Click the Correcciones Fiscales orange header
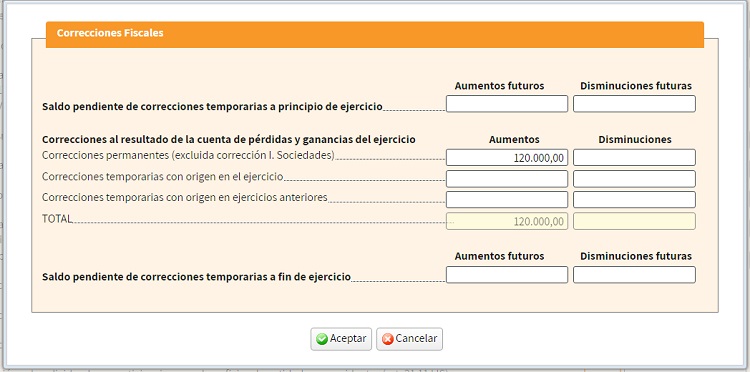Screen dimensions: 750x372 [375, 34]
